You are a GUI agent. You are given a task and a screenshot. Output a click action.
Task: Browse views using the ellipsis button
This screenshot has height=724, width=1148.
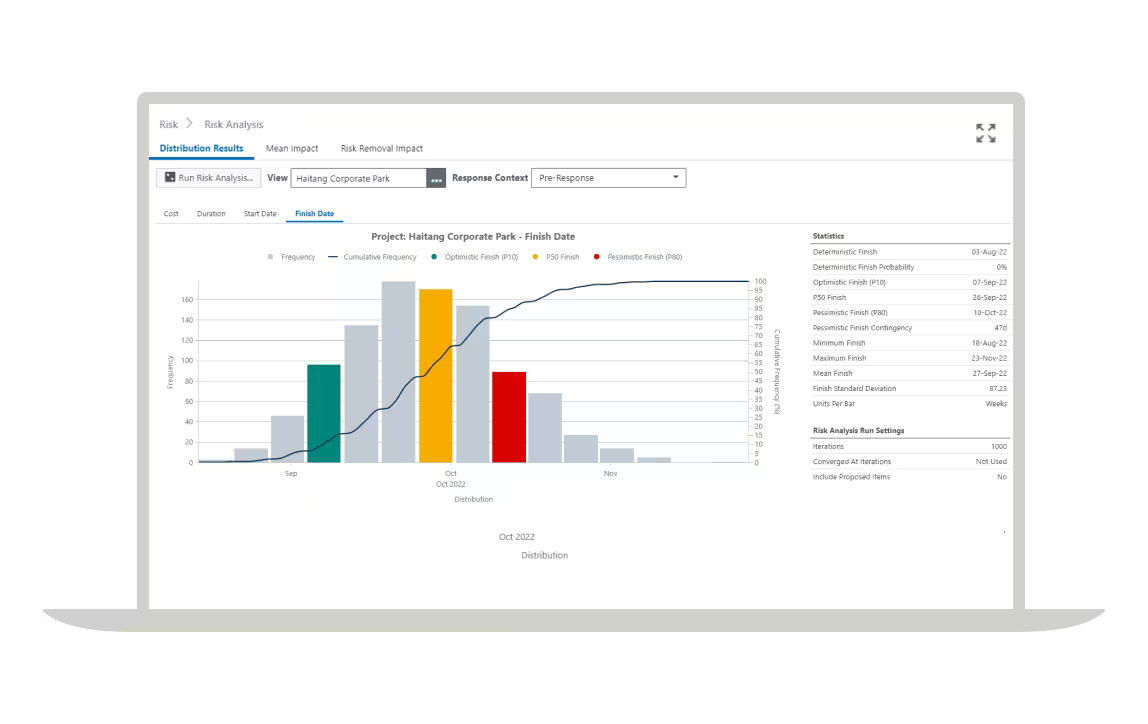click(436, 177)
